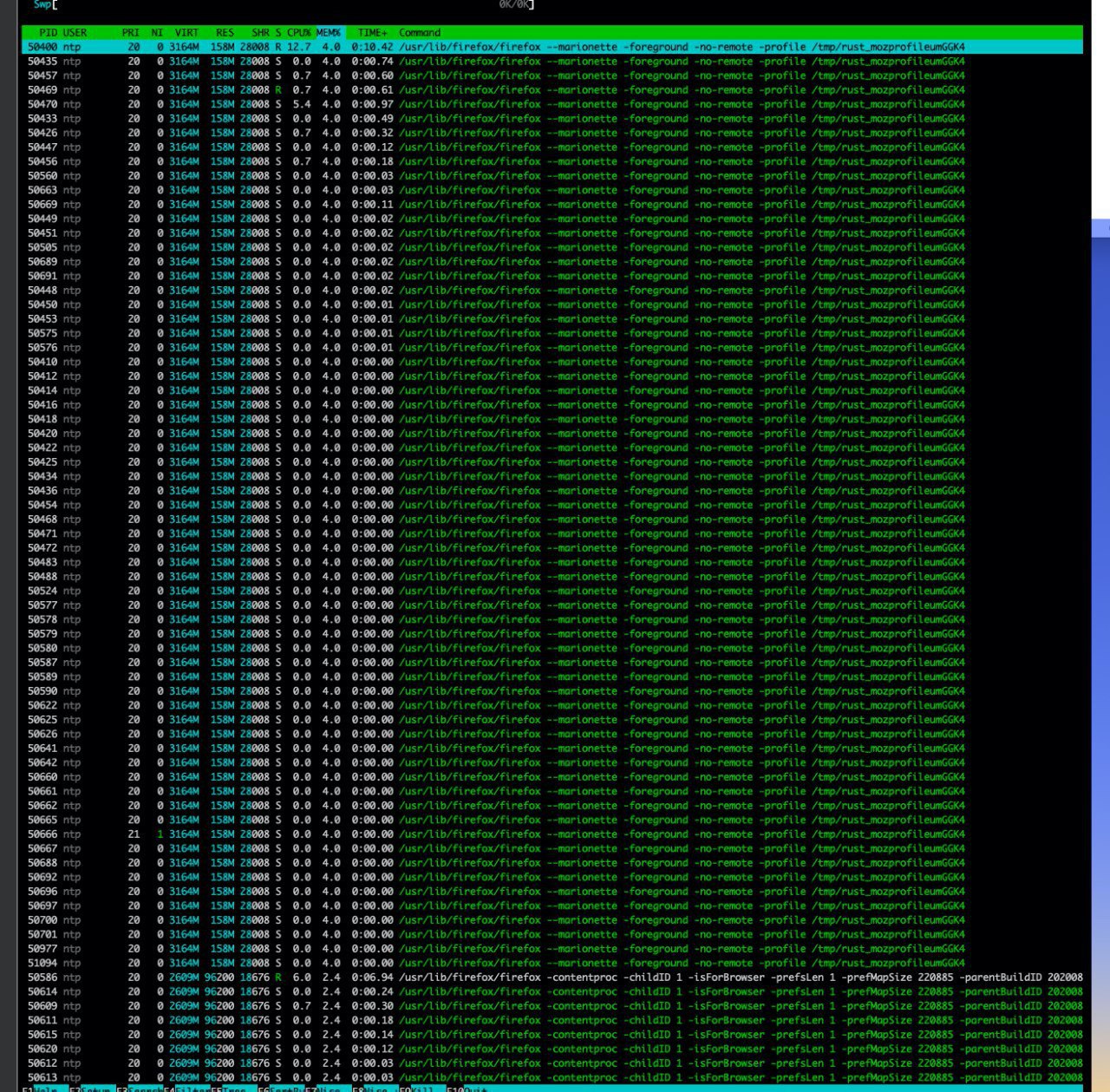
Task: Select process row with PID 50468
Action: point(552,520)
